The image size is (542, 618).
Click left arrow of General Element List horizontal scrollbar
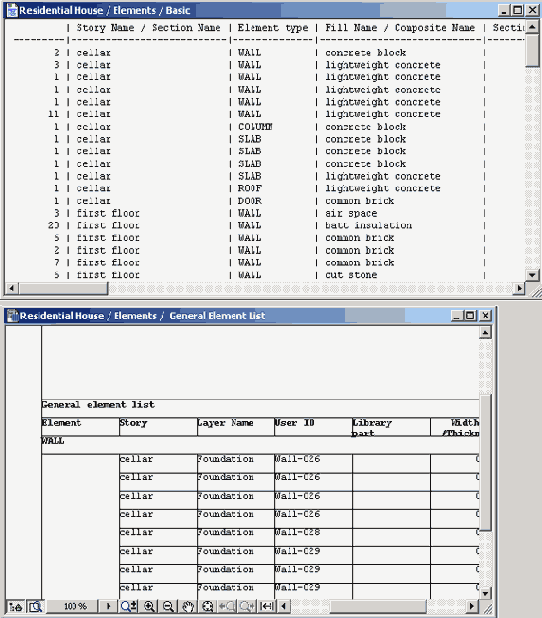[283, 606]
